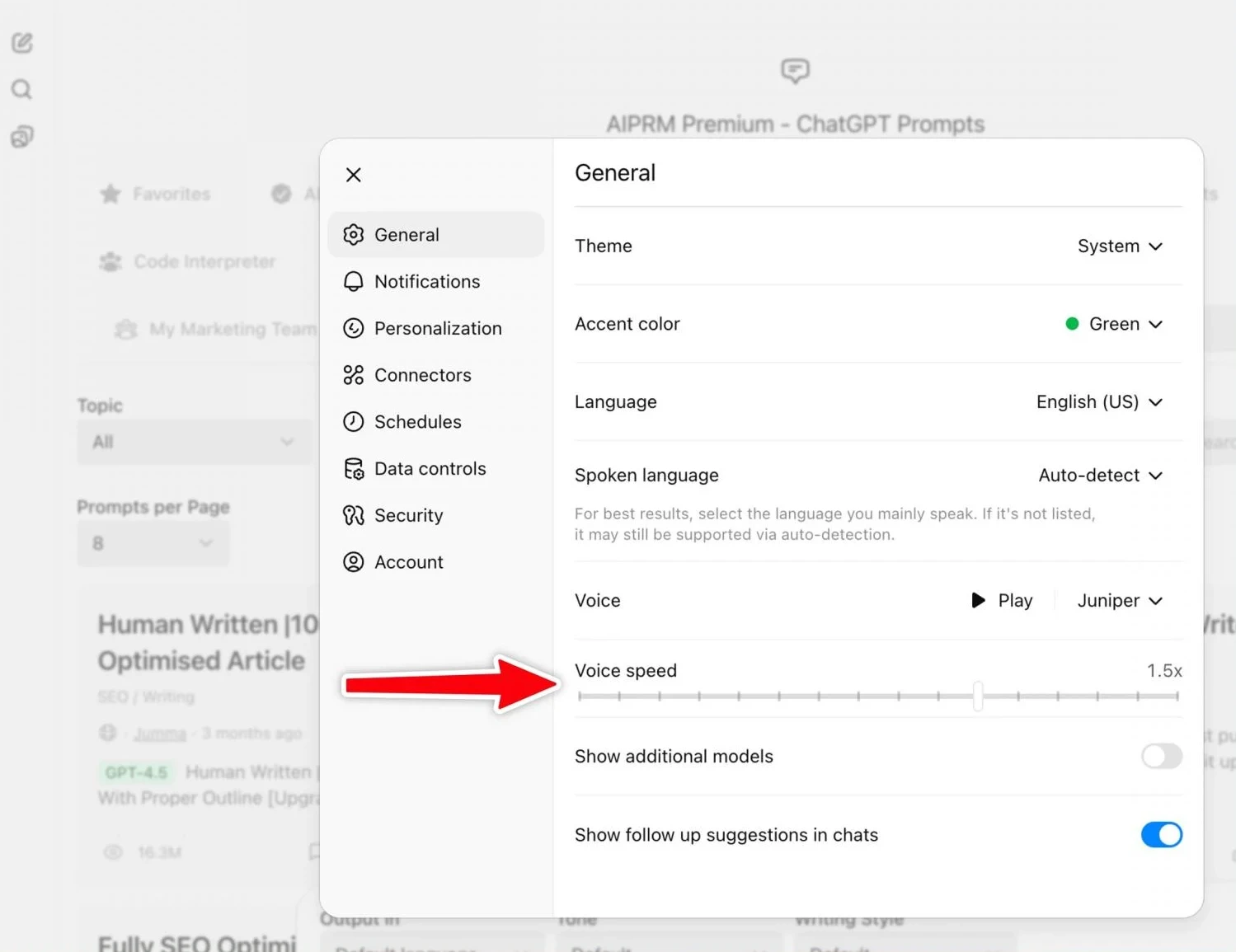Open the General settings tab

[x=436, y=235]
